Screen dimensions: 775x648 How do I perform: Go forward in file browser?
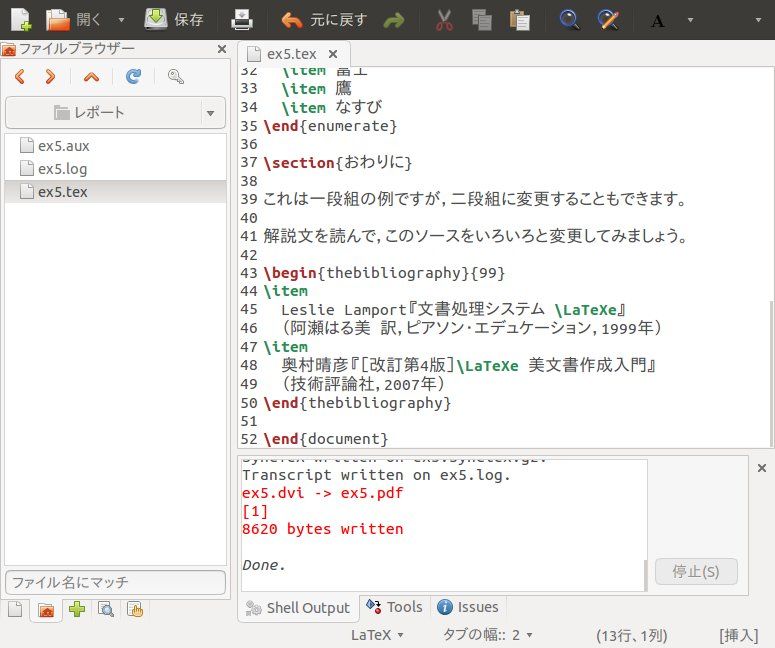(50, 77)
